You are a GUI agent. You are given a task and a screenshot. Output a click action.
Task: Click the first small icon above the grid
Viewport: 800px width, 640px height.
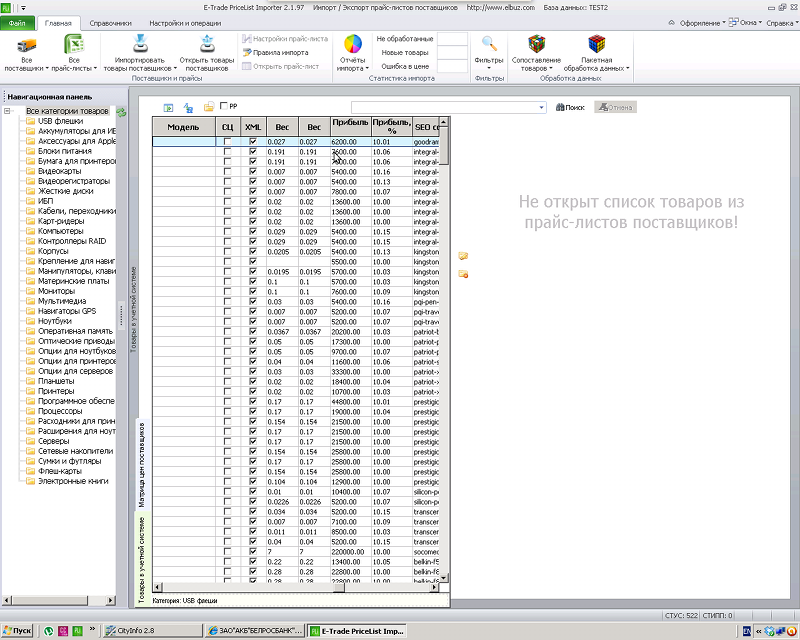pos(168,108)
